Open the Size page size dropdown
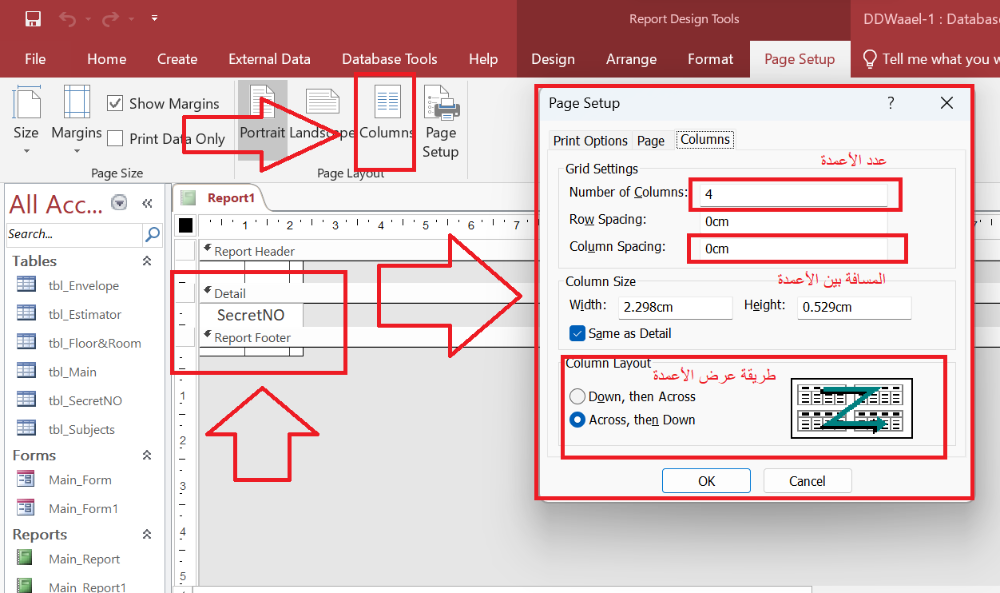The height and width of the screenshot is (593, 1000). click(x=26, y=121)
